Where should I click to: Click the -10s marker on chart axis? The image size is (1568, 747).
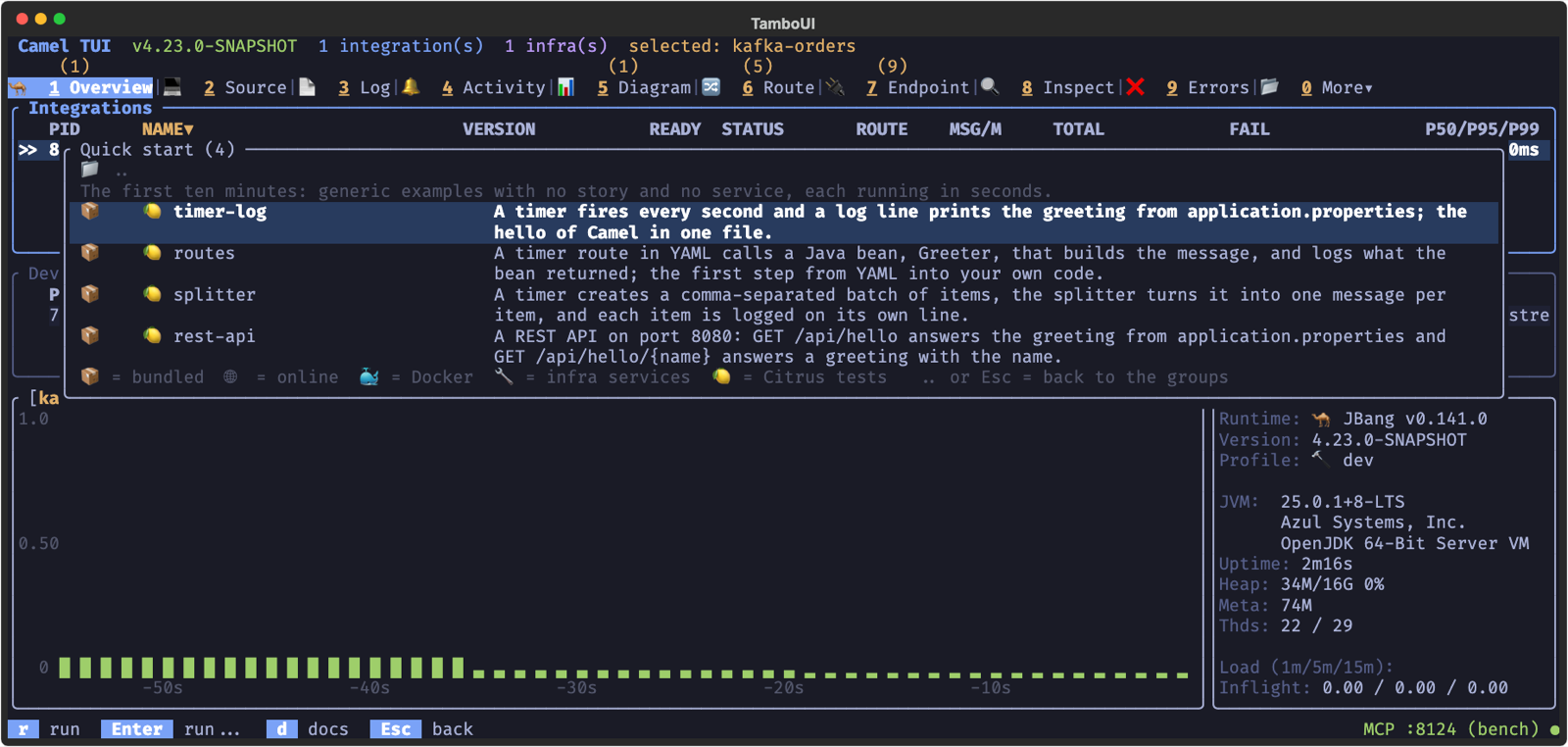(990, 688)
